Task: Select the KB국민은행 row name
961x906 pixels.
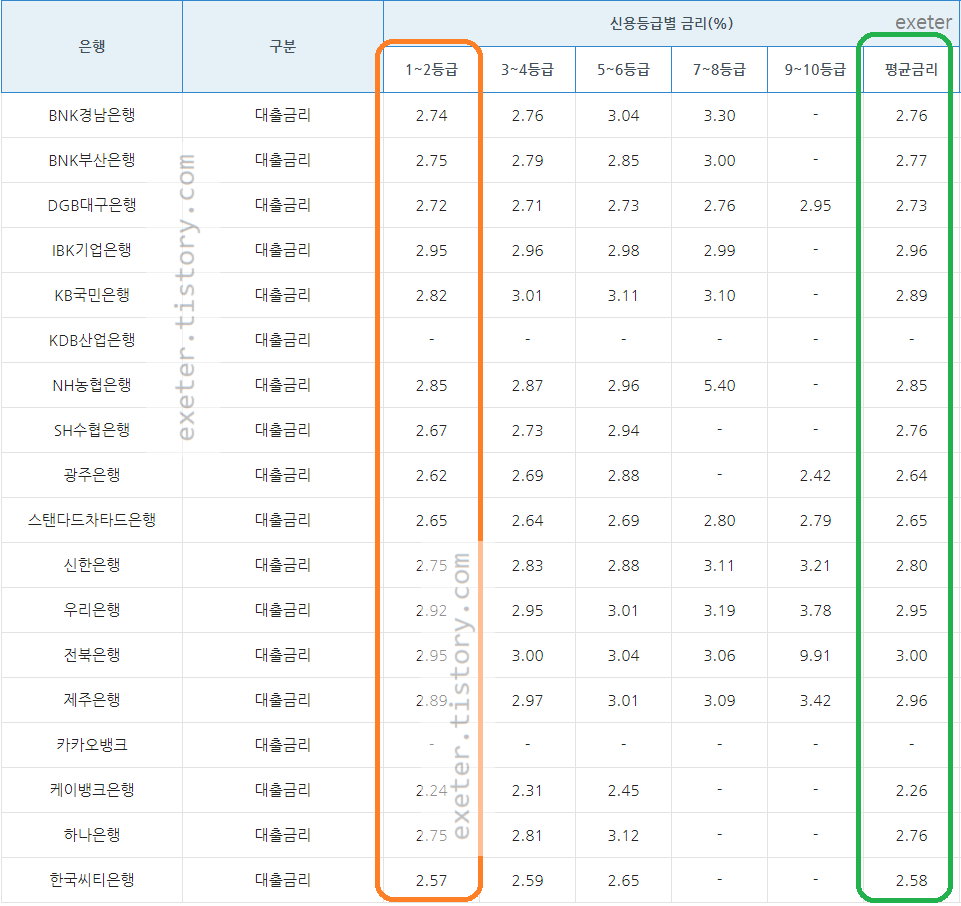Action: tap(92, 295)
